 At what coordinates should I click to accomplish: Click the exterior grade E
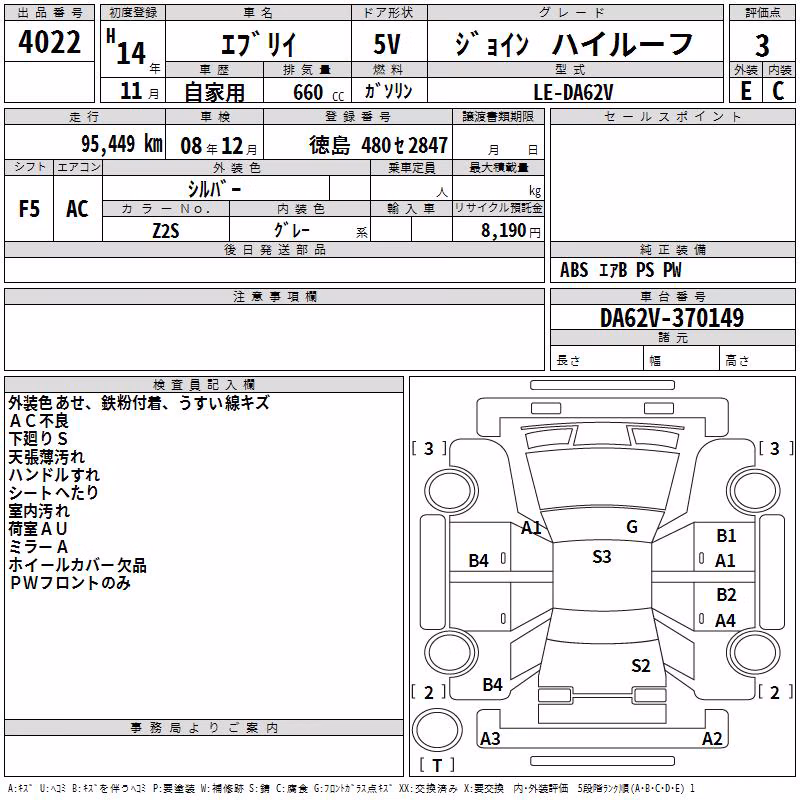point(746,91)
